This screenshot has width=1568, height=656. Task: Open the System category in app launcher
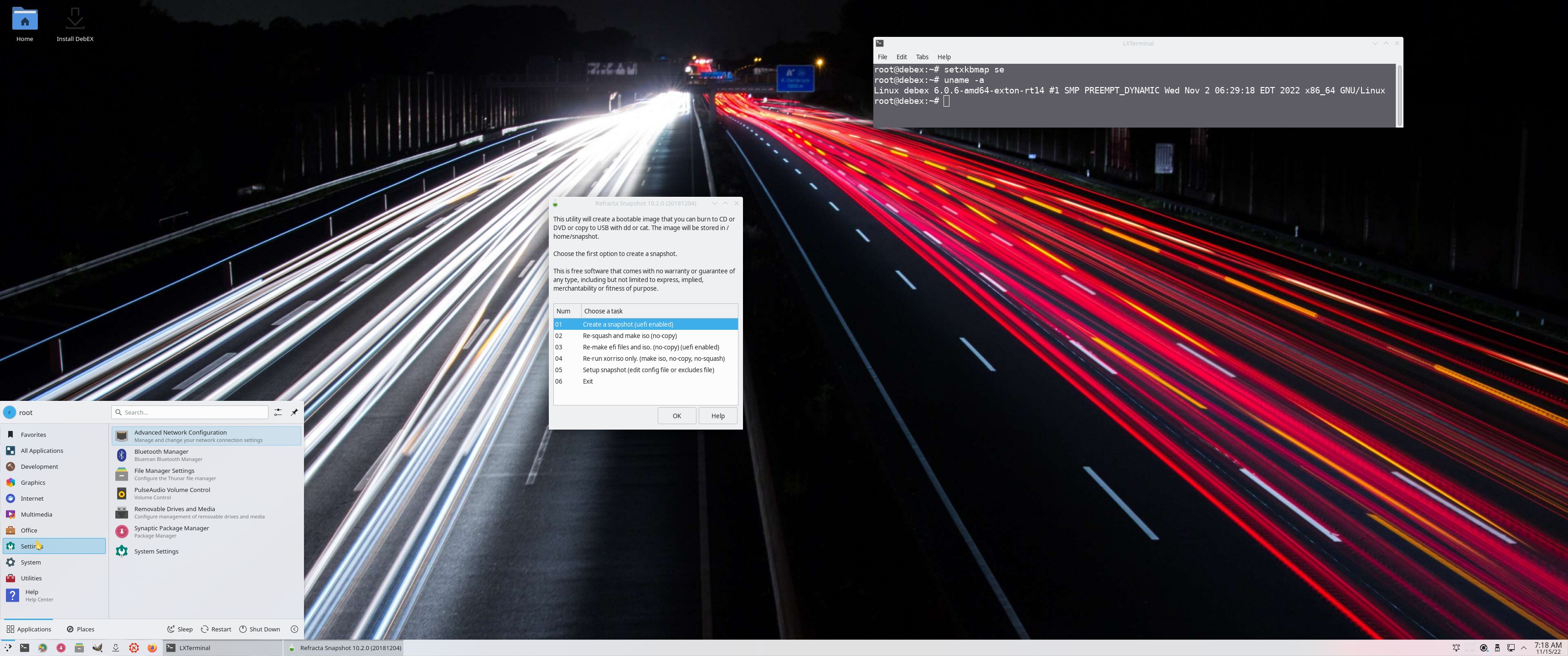coord(31,562)
